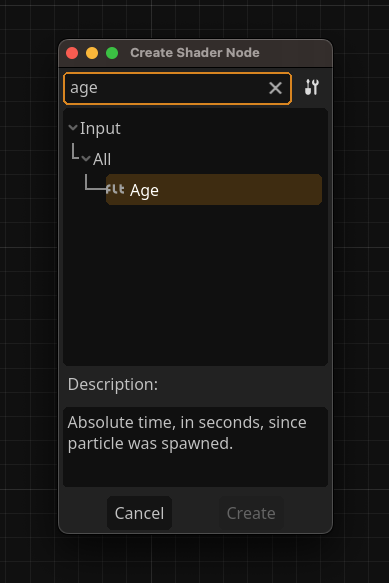This screenshot has width=389, height=583.
Task: Collapse the All subcategory chevron
Action: (86, 159)
